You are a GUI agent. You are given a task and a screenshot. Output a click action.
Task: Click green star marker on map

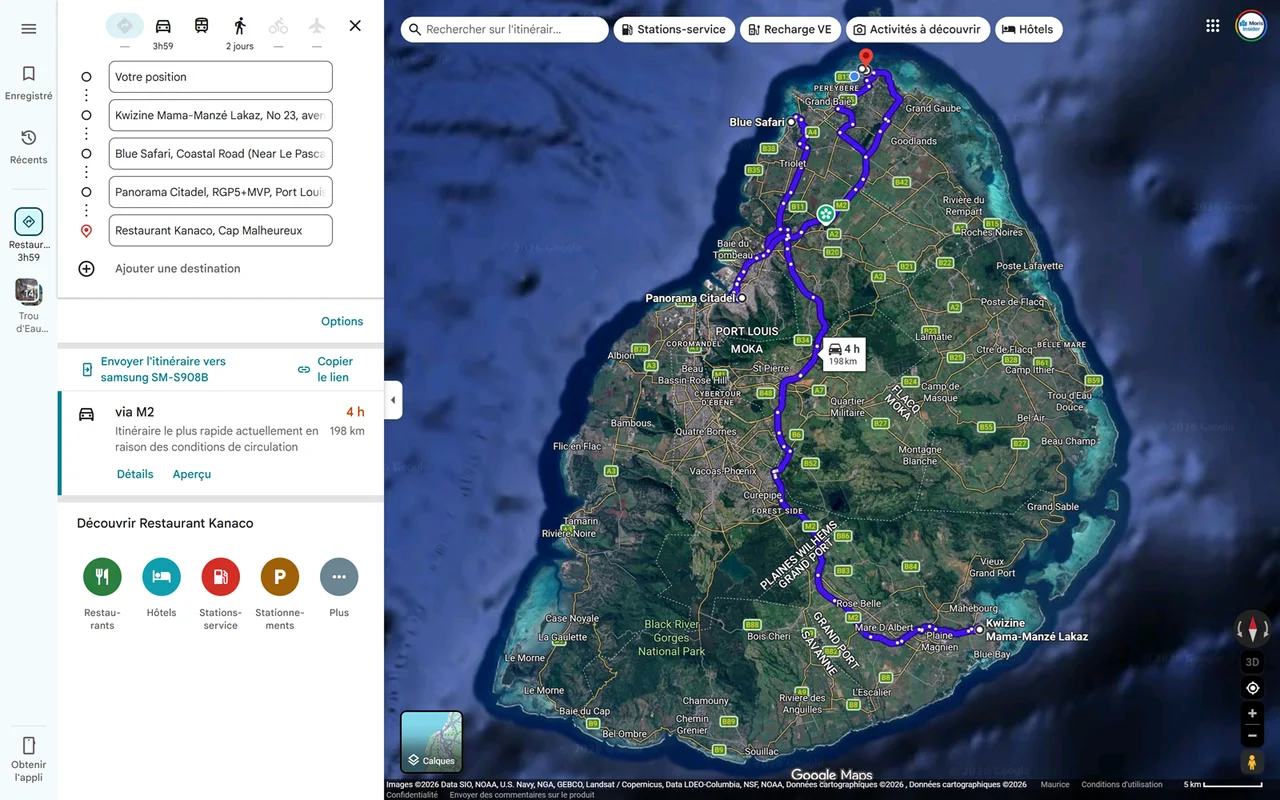tap(825, 214)
